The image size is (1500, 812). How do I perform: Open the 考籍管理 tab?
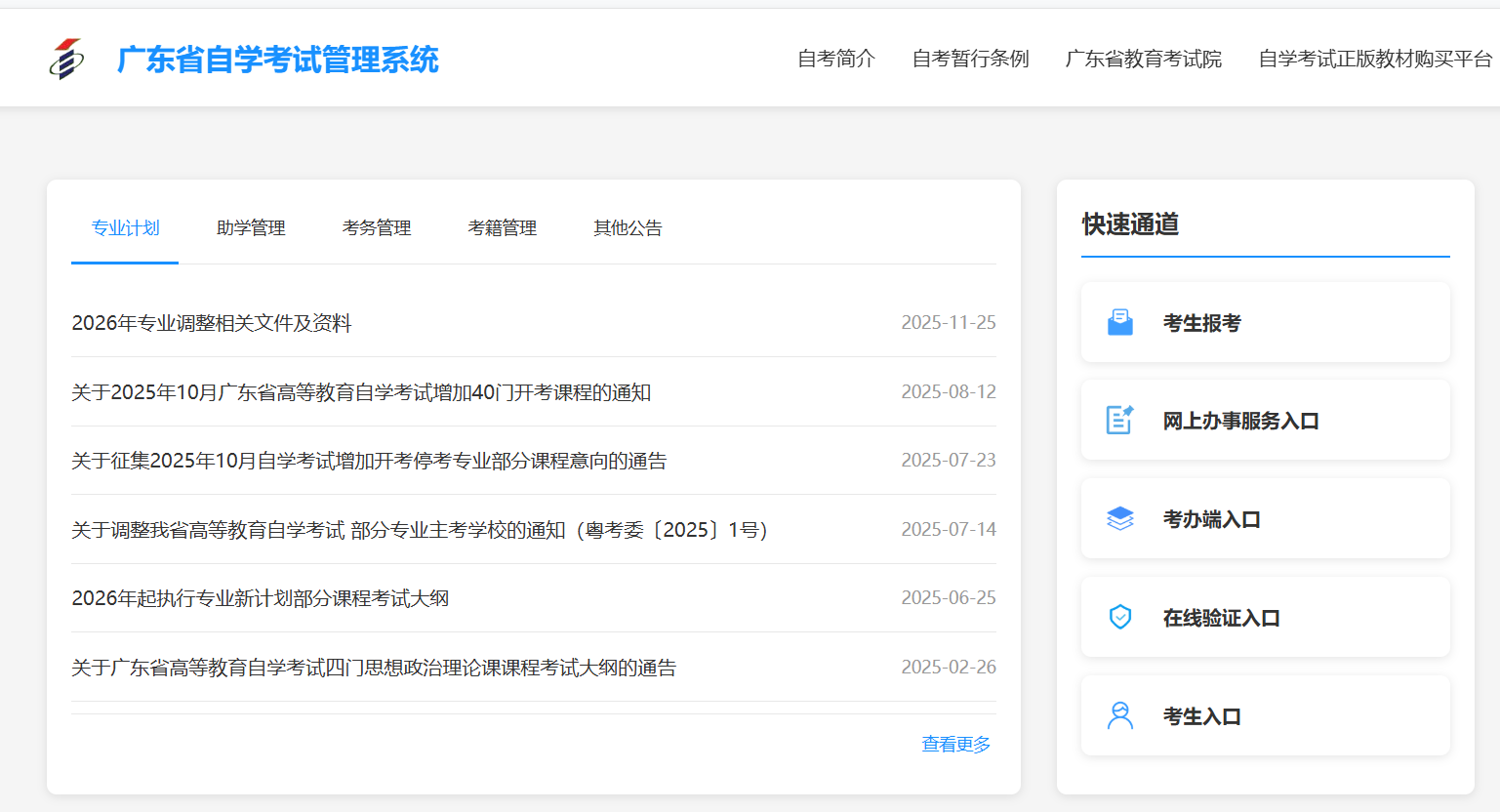(x=503, y=227)
